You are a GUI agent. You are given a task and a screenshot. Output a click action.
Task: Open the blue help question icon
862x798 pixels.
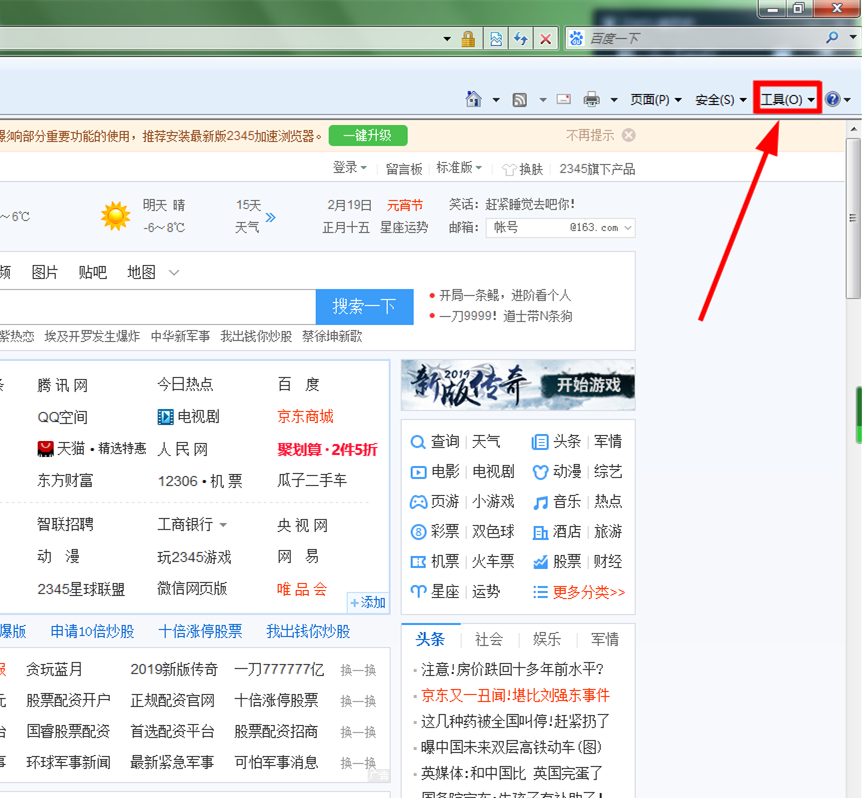pyautogui.click(x=832, y=99)
